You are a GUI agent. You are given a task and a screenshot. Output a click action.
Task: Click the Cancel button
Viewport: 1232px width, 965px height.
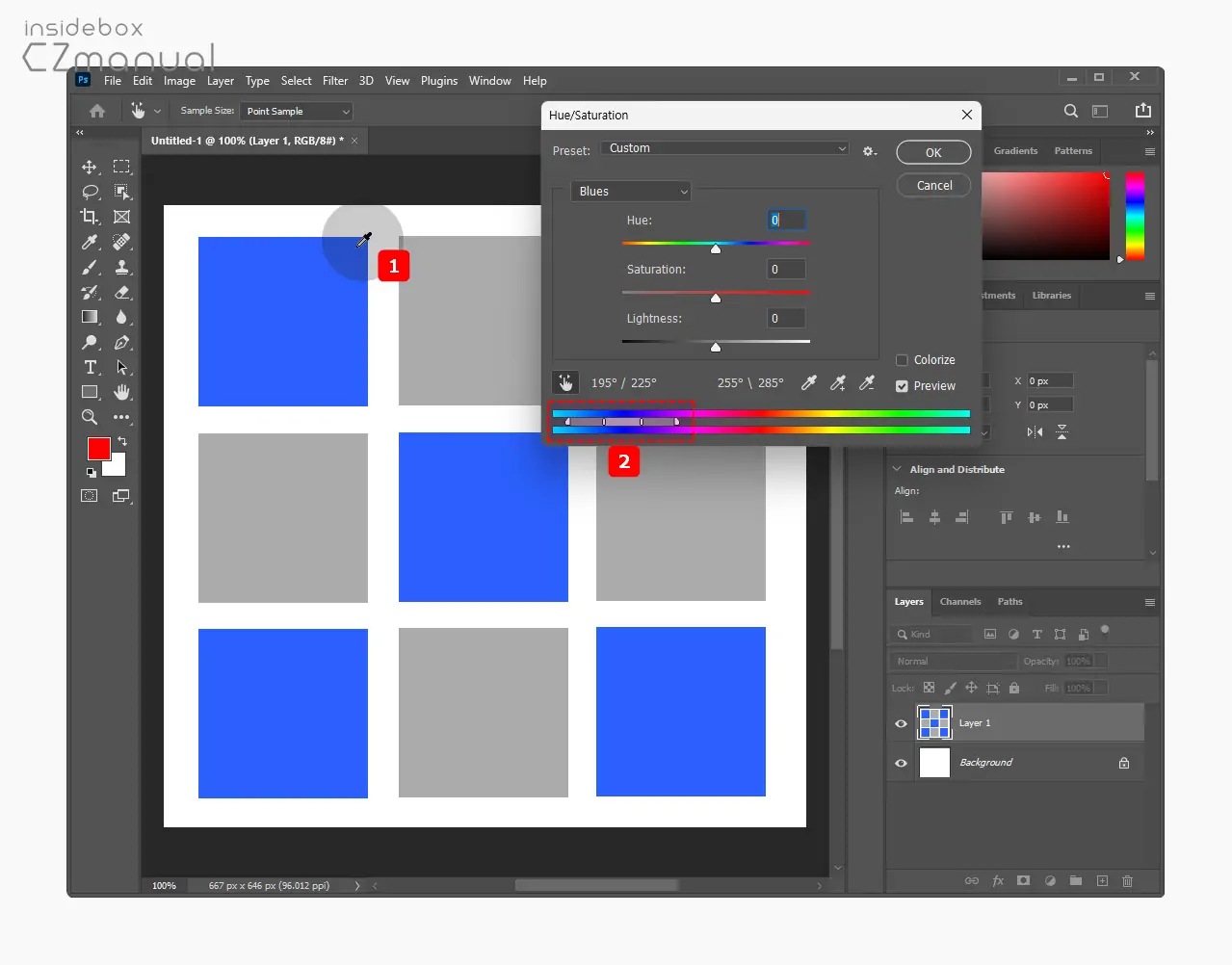point(933,186)
